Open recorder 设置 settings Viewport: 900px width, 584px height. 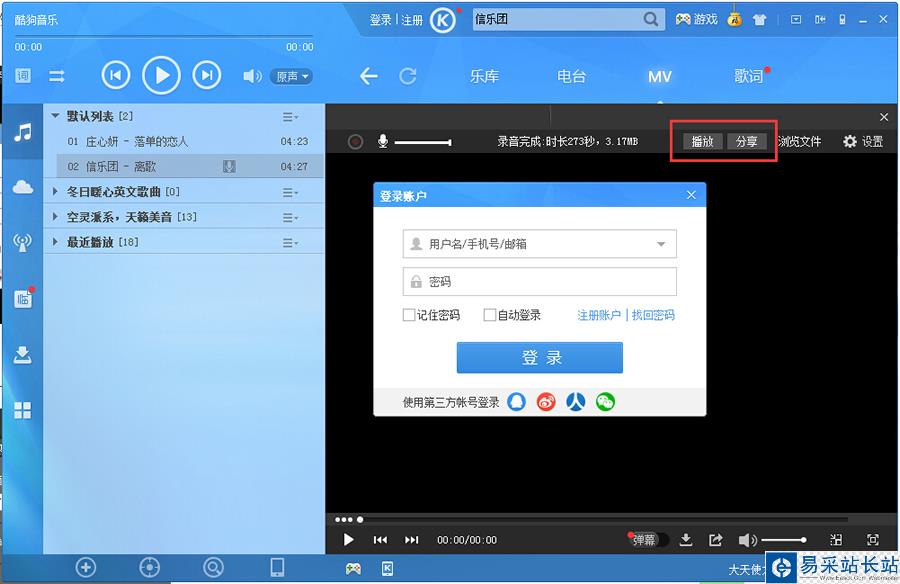(863, 141)
